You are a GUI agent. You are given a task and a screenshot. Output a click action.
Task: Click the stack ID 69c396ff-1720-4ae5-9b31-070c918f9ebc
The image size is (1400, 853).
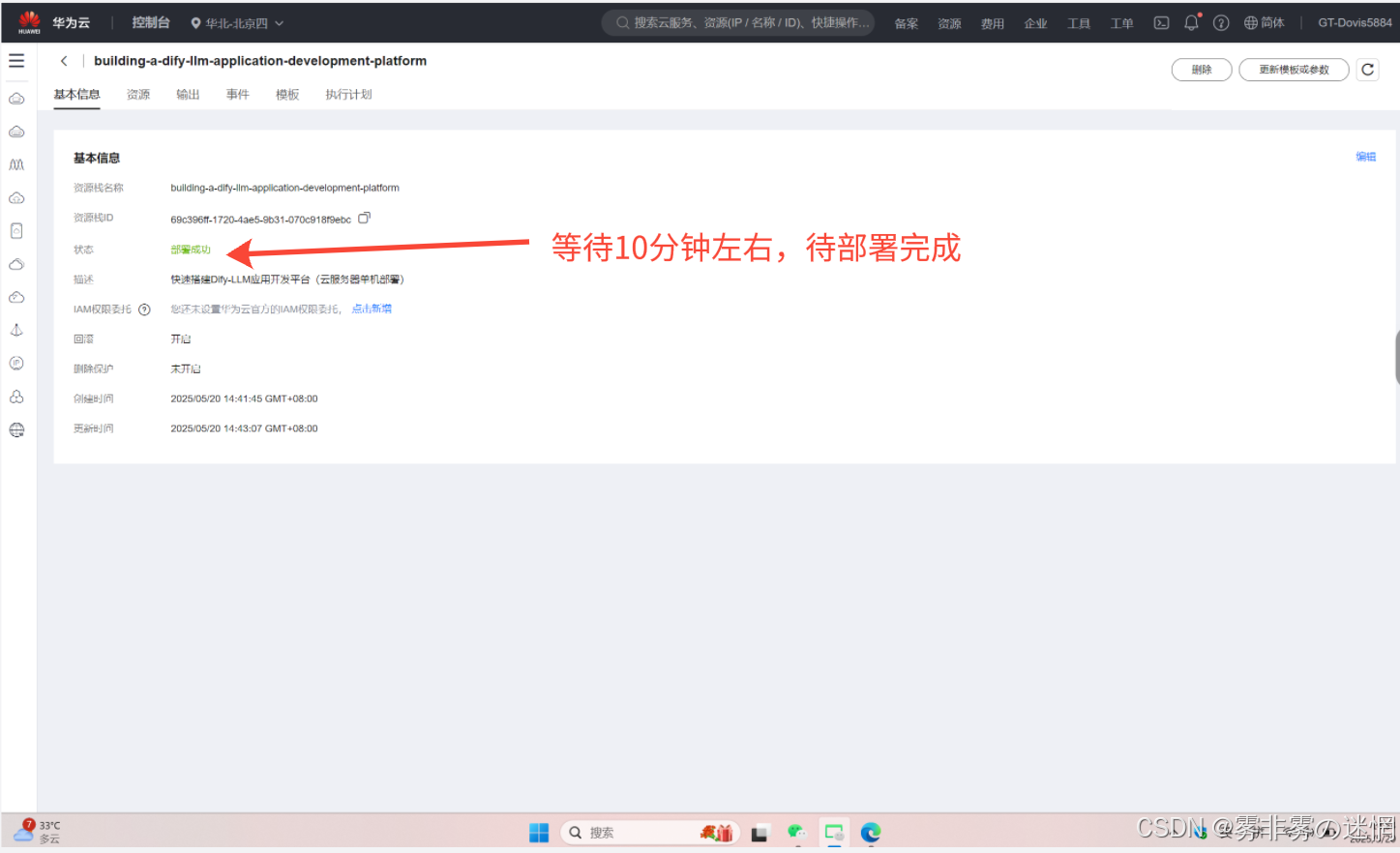point(261,220)
